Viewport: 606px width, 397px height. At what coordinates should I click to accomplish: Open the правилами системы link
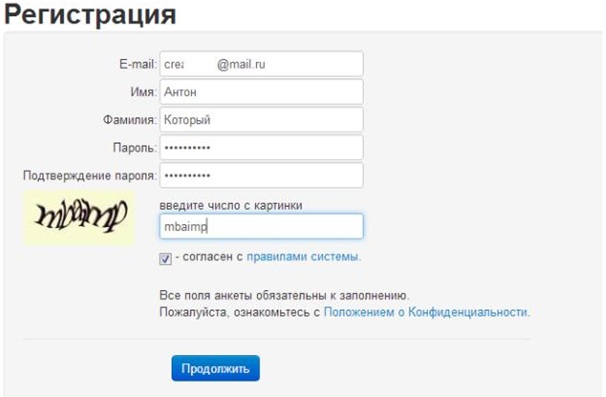[303, 257]
